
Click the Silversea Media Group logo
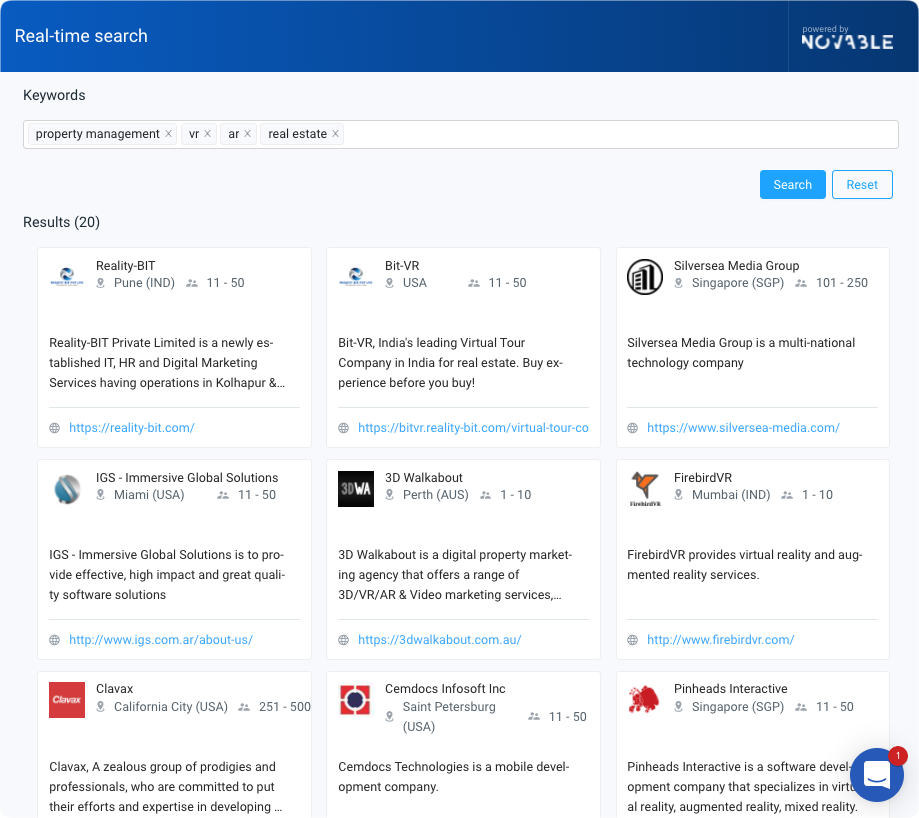pyautogui.click(x=645, y=277)
